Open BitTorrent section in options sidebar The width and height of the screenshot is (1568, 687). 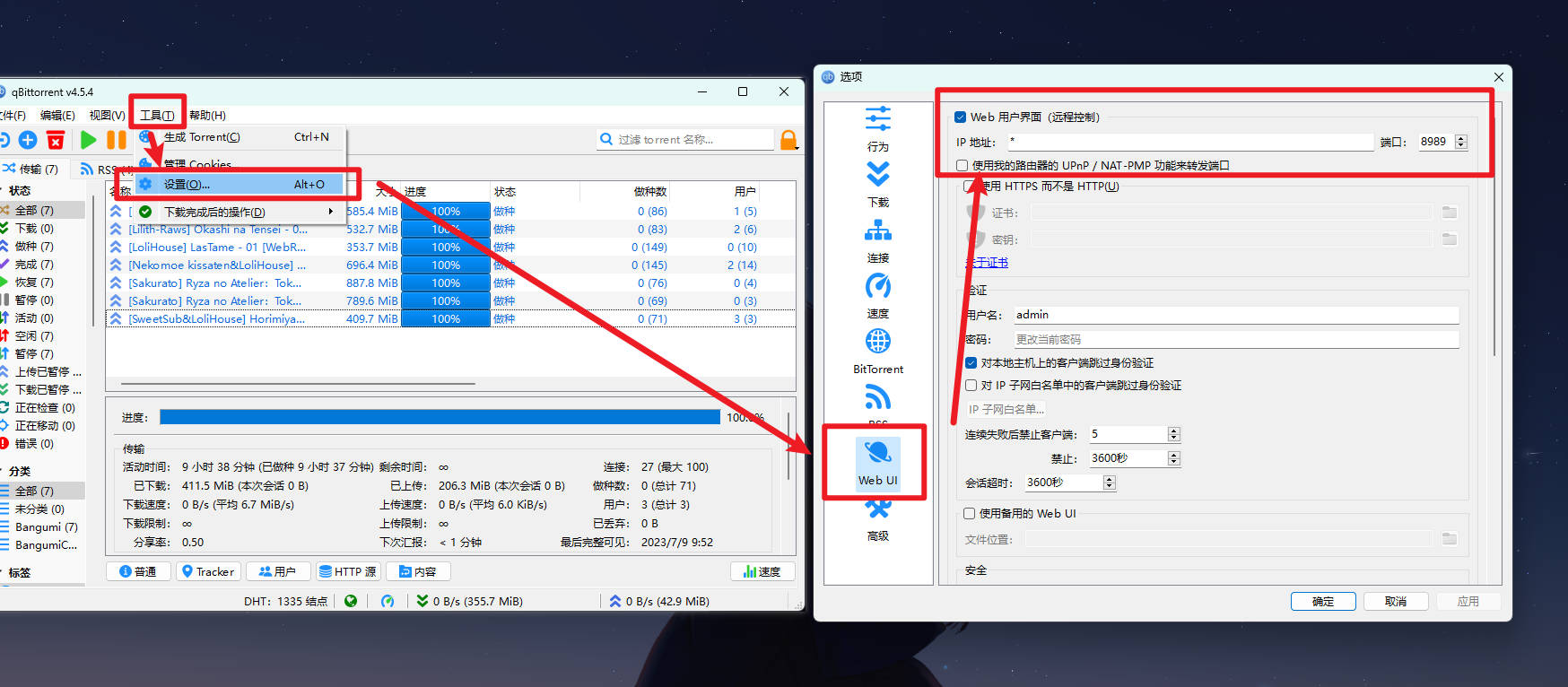point(878,352)
